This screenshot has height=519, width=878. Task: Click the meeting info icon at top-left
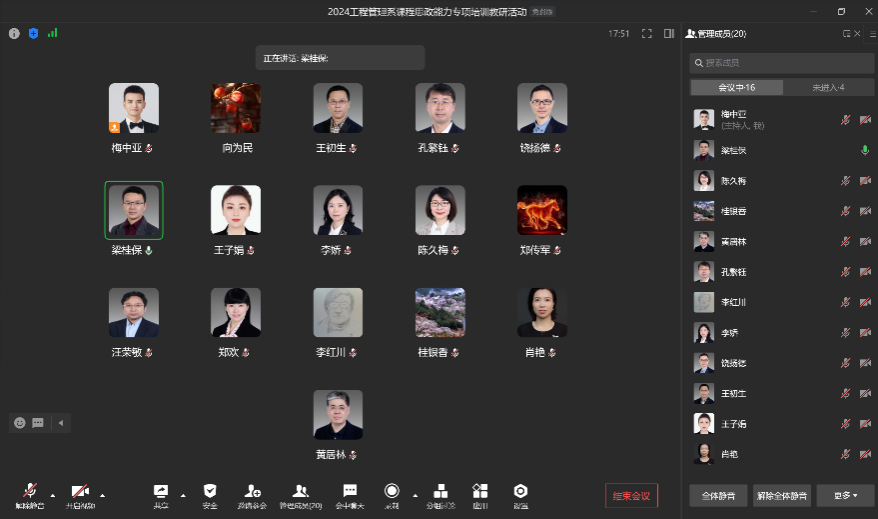(x=14, y=33)
